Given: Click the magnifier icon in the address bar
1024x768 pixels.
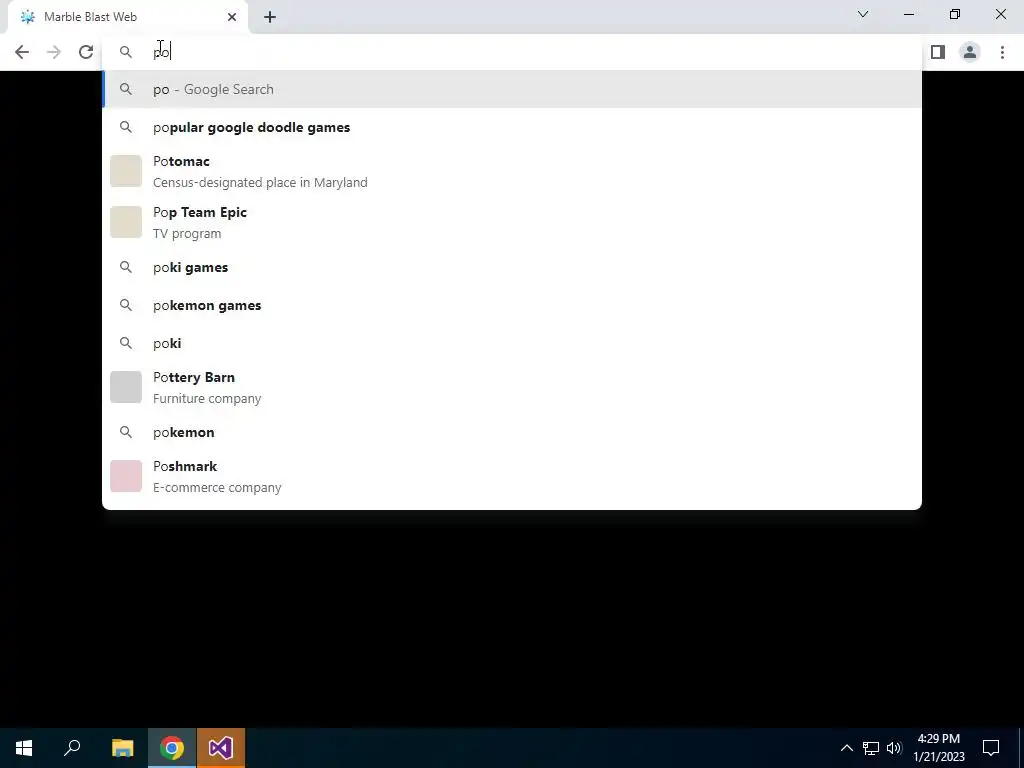Looking at the screenshot, I should click(126, 52).
